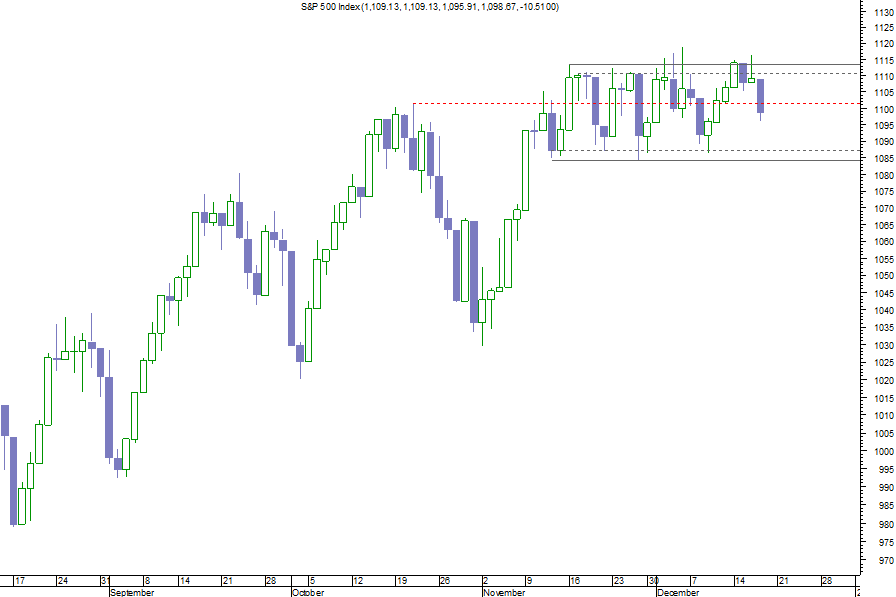Select the November month label
The image size is (896, 597).
click(504, 592)
